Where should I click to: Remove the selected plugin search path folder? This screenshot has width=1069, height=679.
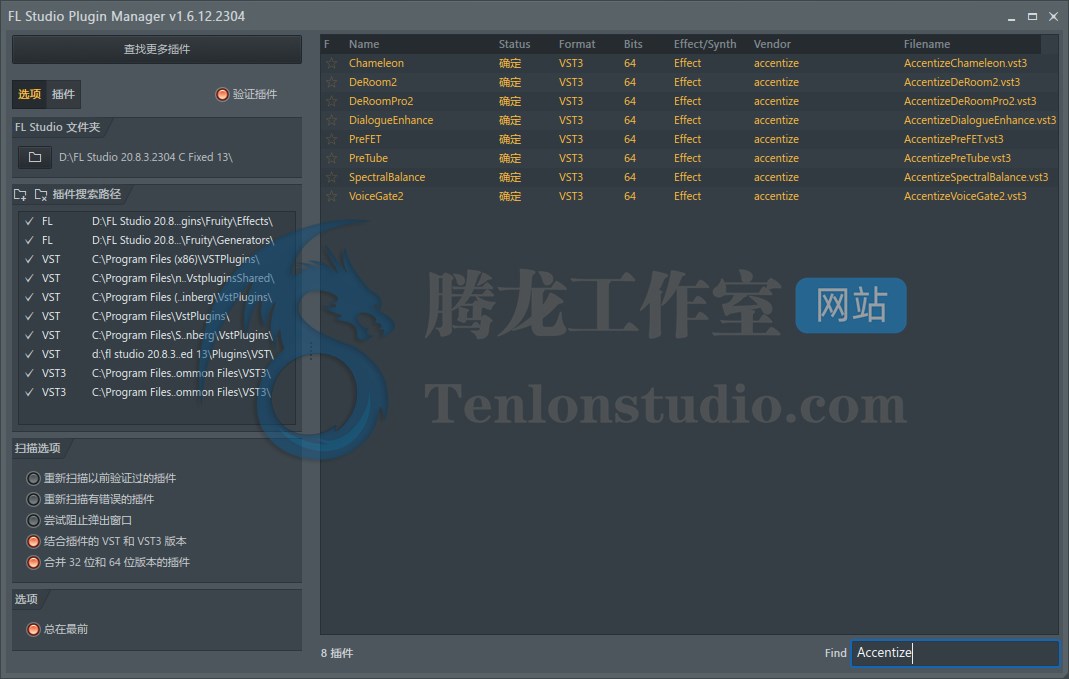pyautogui.click(x=41, y=194)
